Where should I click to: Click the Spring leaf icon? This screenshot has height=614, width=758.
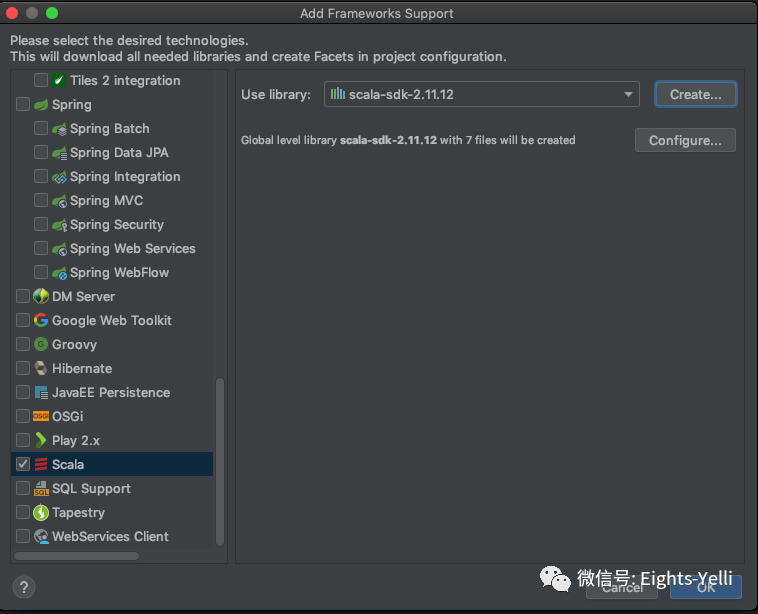click(41, 104)
